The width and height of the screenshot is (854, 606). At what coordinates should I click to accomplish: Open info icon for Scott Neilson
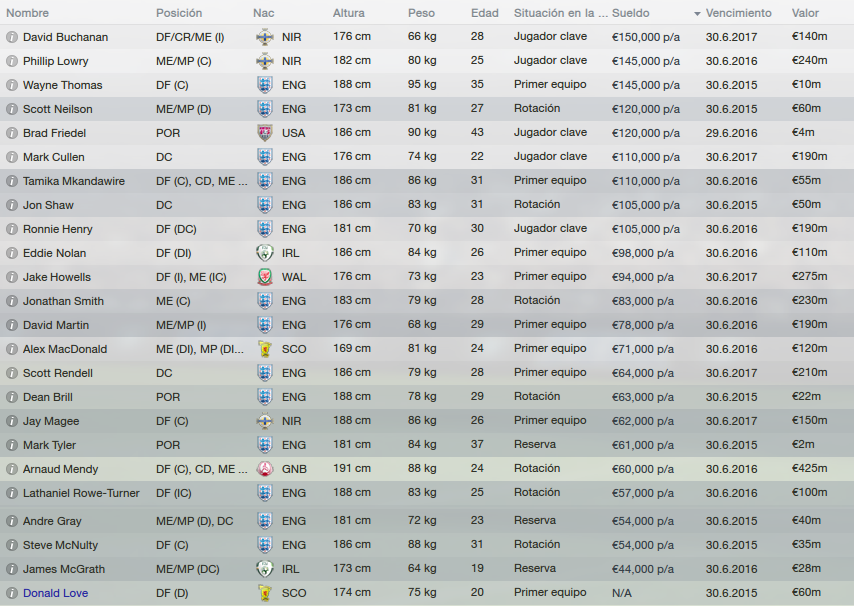click(11, 109)
